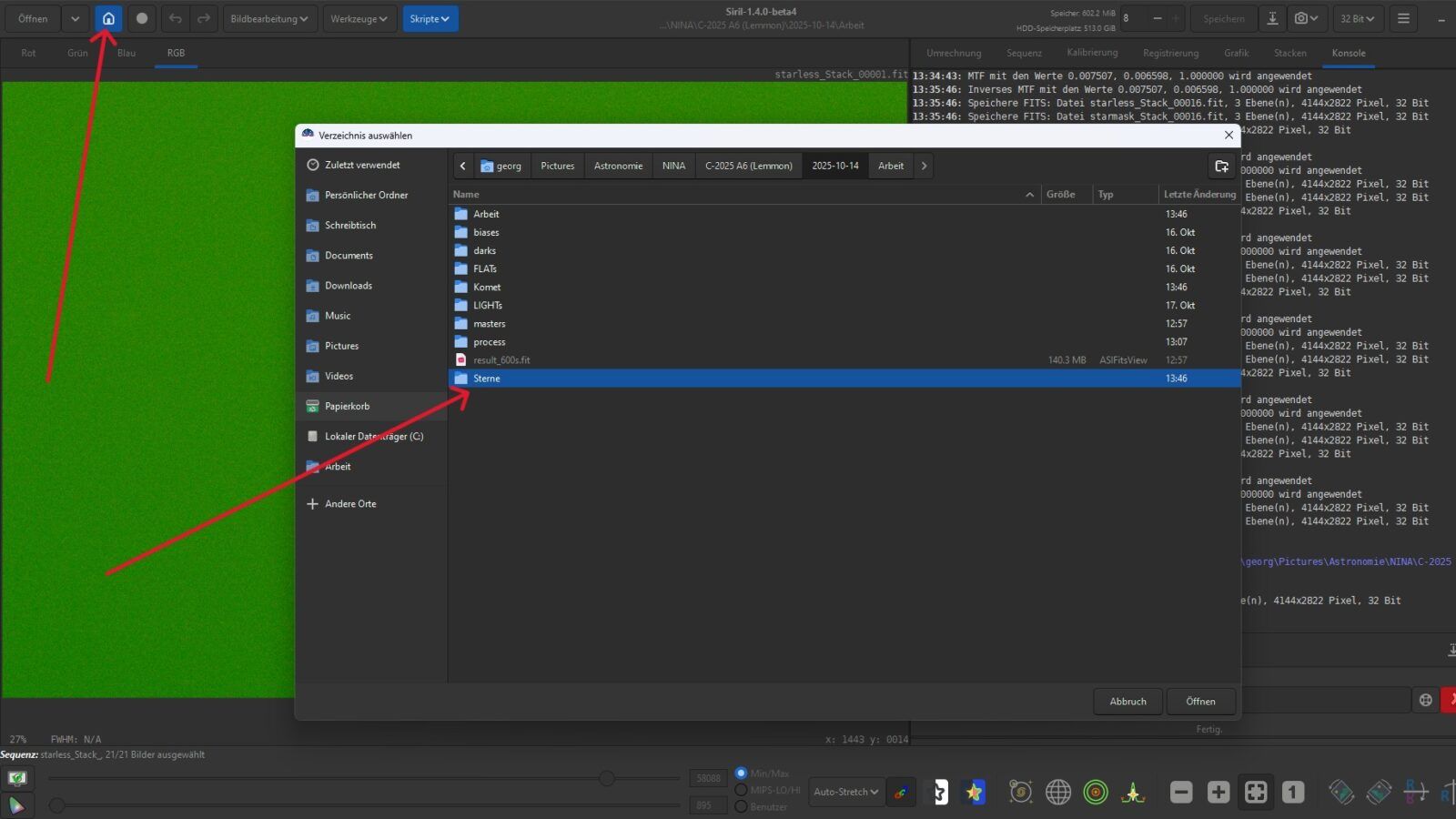
Task: Open the Komet folder in list
Action: 487,287
